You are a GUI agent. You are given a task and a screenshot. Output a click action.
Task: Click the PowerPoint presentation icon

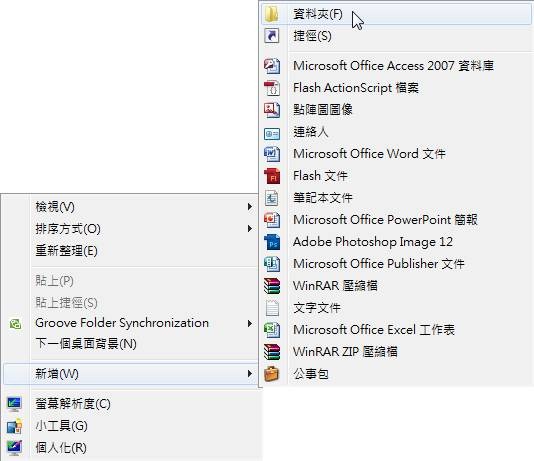(x=272, y=220)
